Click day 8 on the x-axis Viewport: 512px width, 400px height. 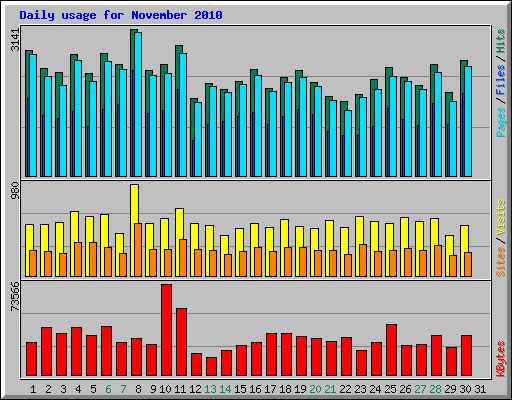(x=138, y=389)
